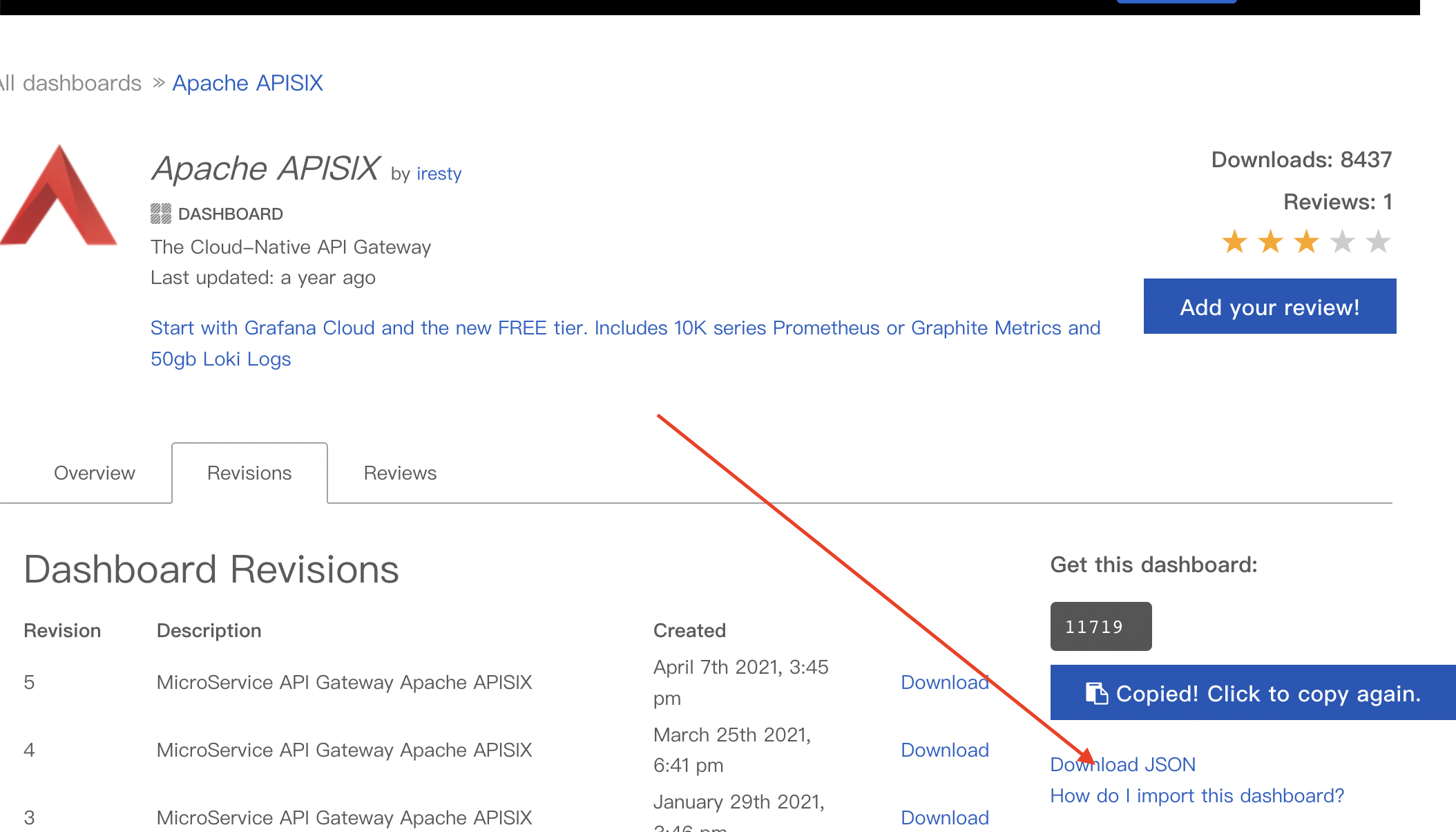The width and height of the screenshot is (1456, 832).
Task: Open the Overview tab
Action: 95,473
